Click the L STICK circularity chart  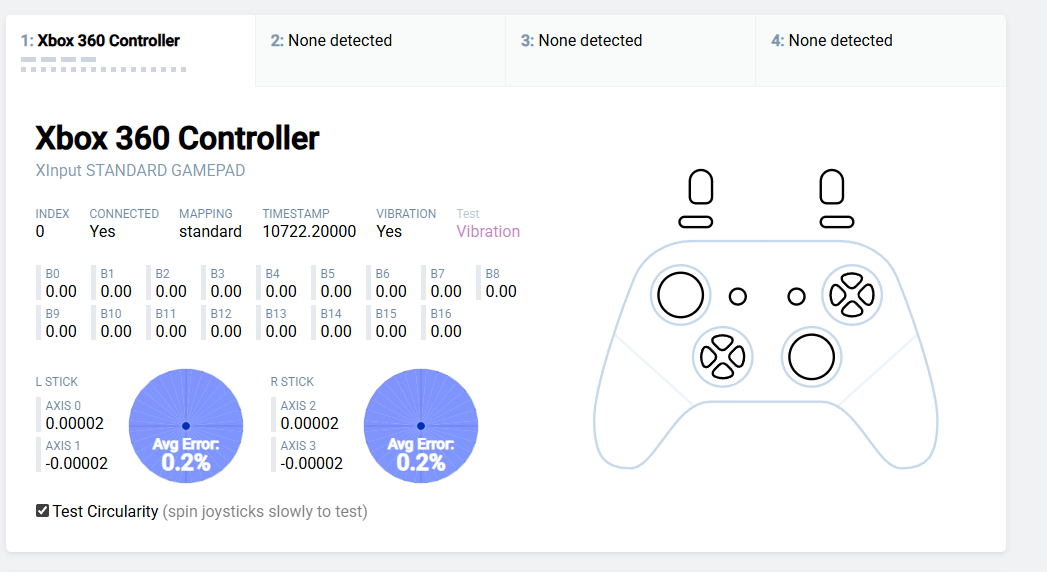(x=186, y=426)
